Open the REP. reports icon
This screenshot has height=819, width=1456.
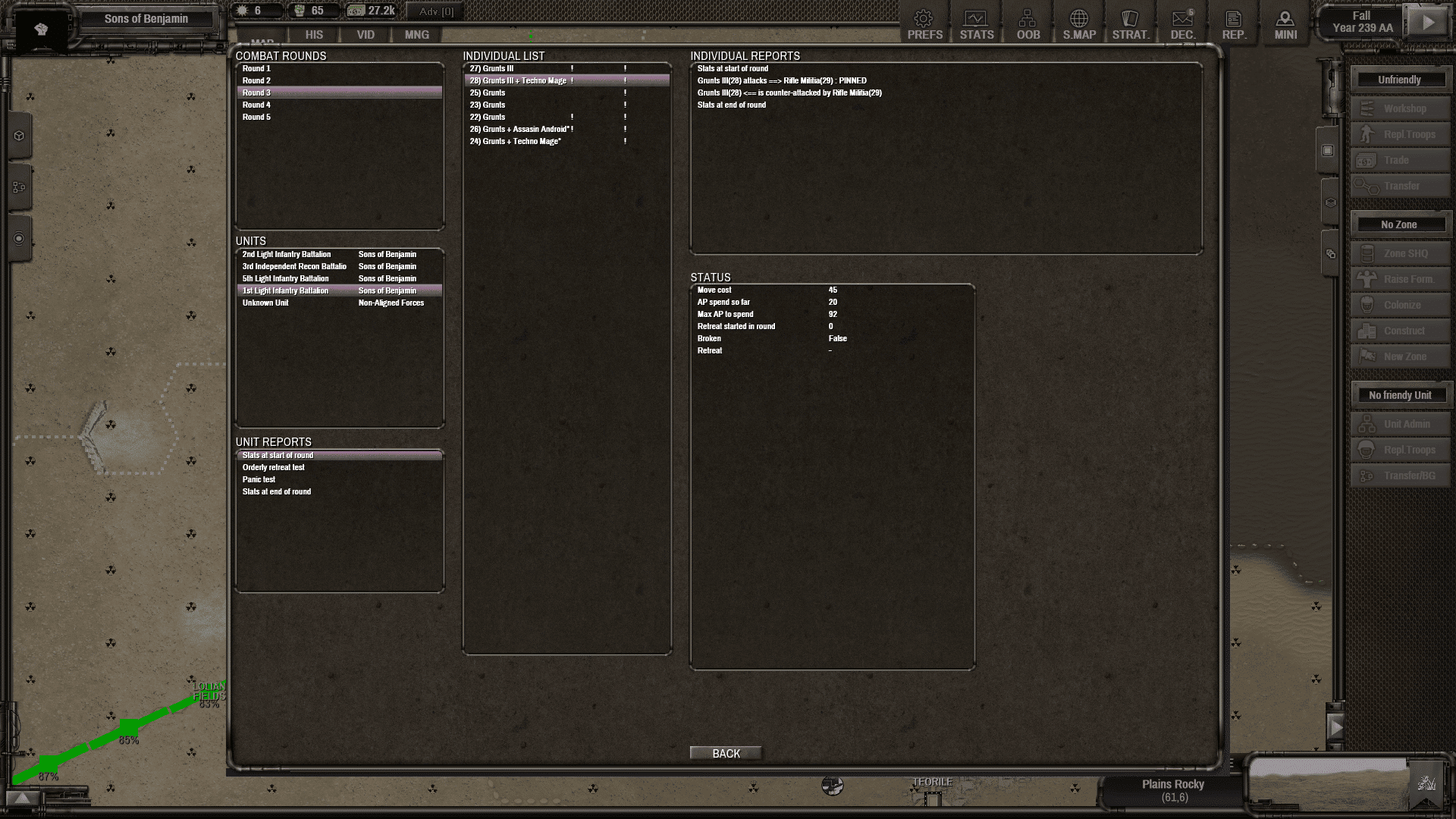(x=1233, y=24)
